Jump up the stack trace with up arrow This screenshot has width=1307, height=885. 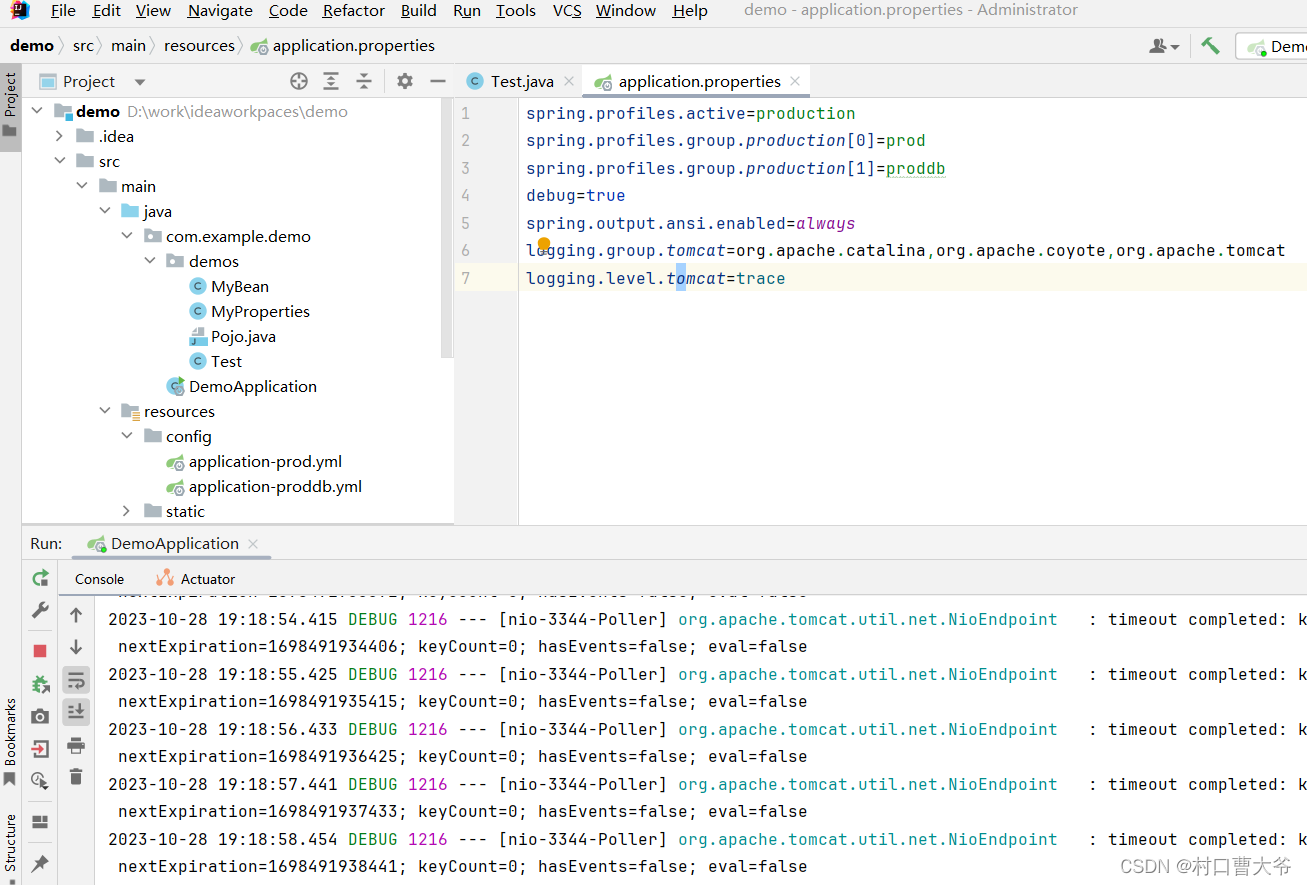[x=76, y=616]
